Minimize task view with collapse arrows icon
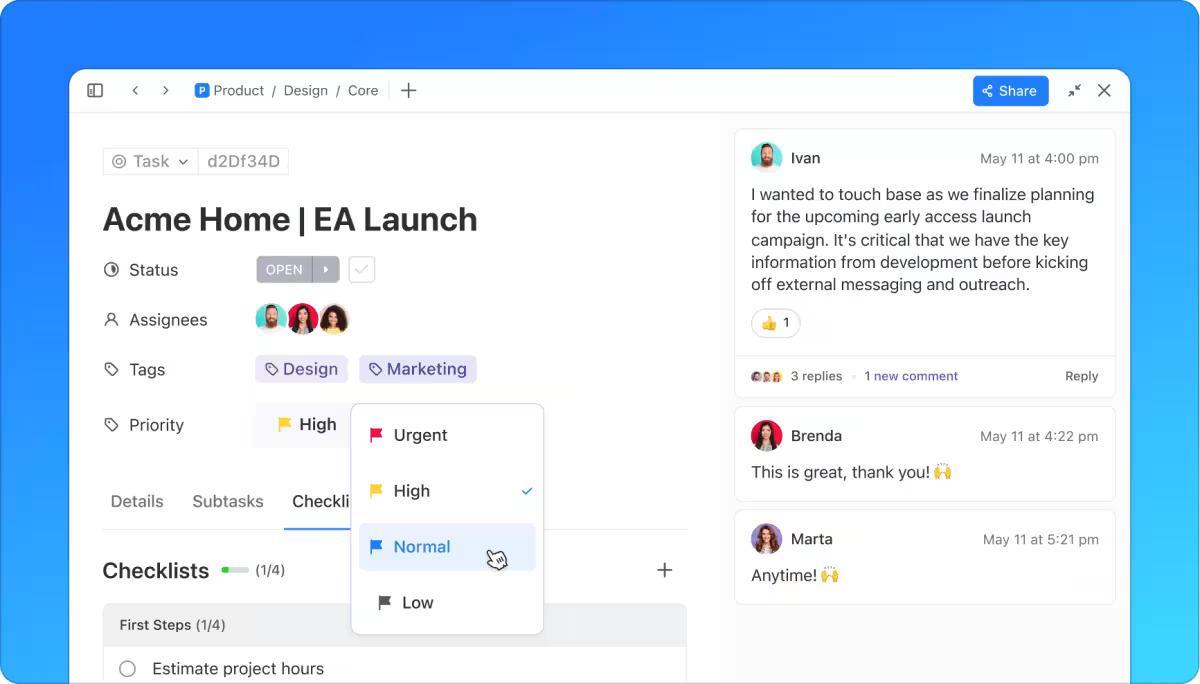This screenshot has width=1200, height=684. point(1074,90)
